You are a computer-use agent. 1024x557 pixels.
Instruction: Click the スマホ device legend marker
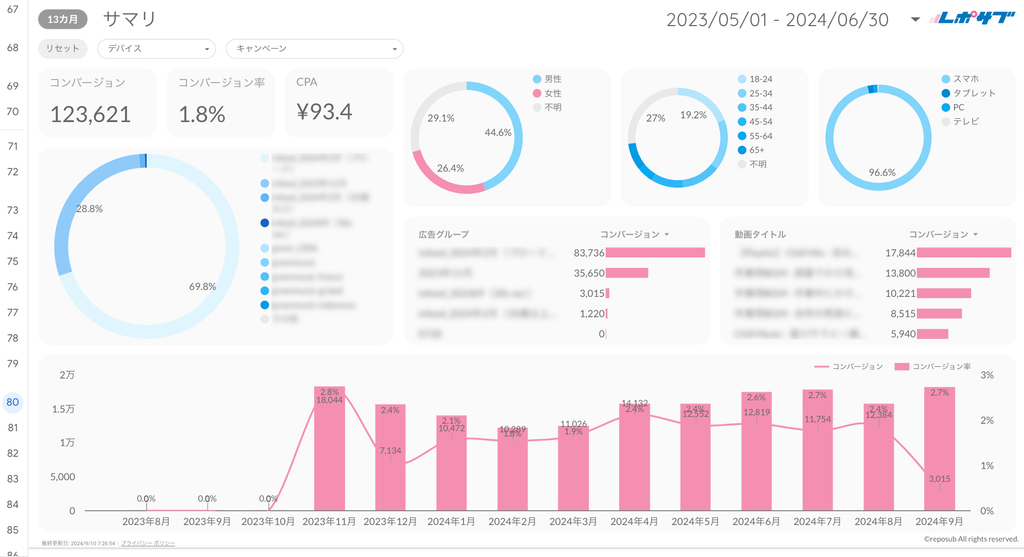point(945,78)
